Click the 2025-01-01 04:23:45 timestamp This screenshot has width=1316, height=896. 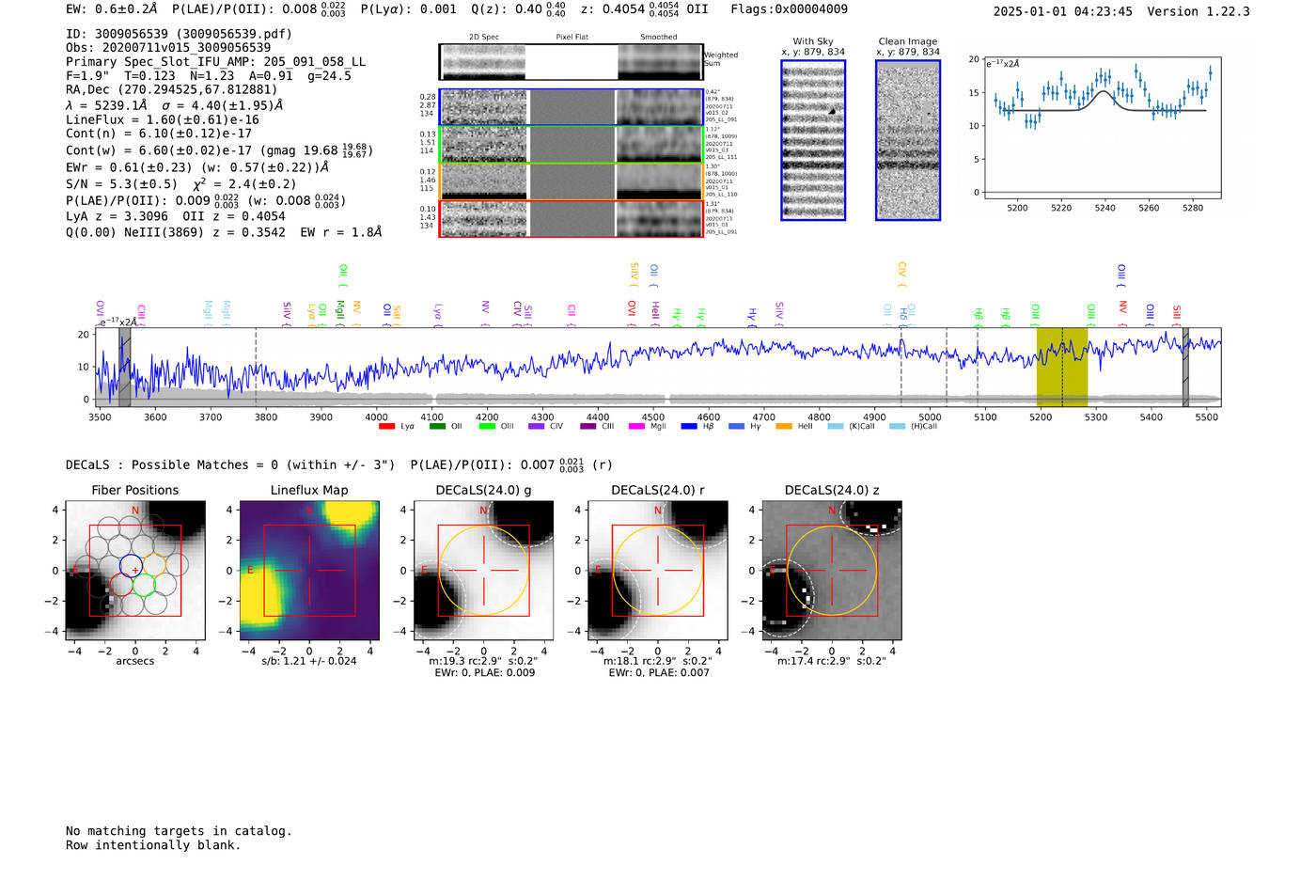[1062, 12]
